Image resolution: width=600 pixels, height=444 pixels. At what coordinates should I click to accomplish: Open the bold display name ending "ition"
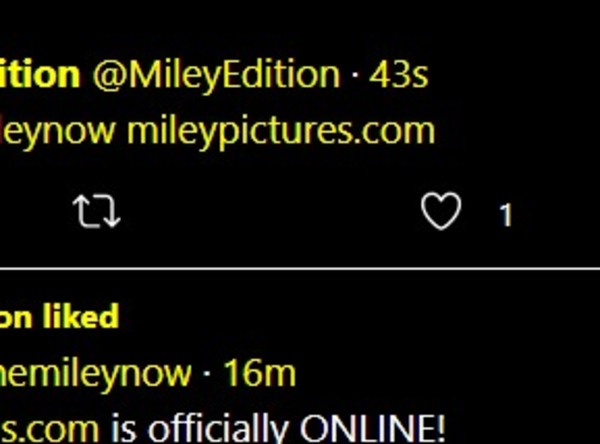pos(40,74)
